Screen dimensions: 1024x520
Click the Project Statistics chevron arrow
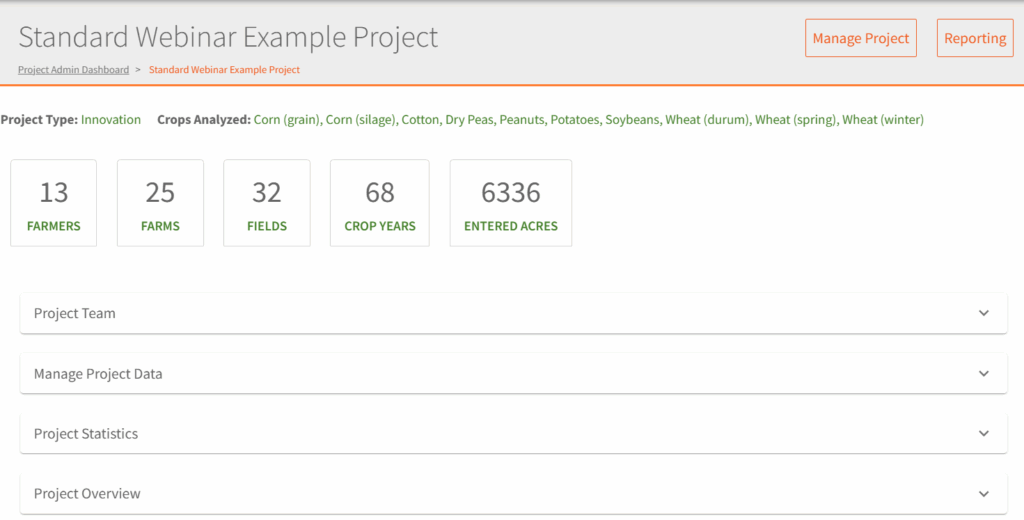[x=984, y=434]
